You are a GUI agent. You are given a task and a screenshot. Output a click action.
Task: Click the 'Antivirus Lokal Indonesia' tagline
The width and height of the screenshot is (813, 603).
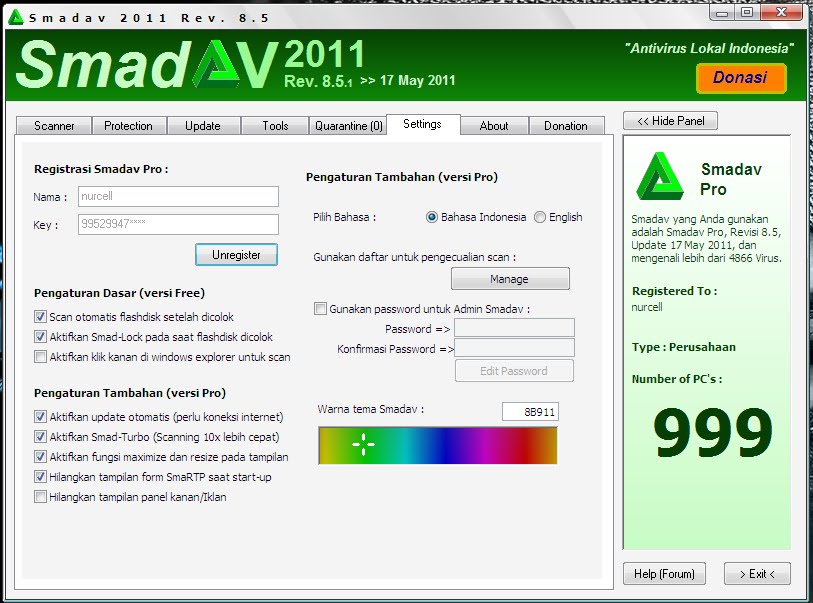(709, 48)
